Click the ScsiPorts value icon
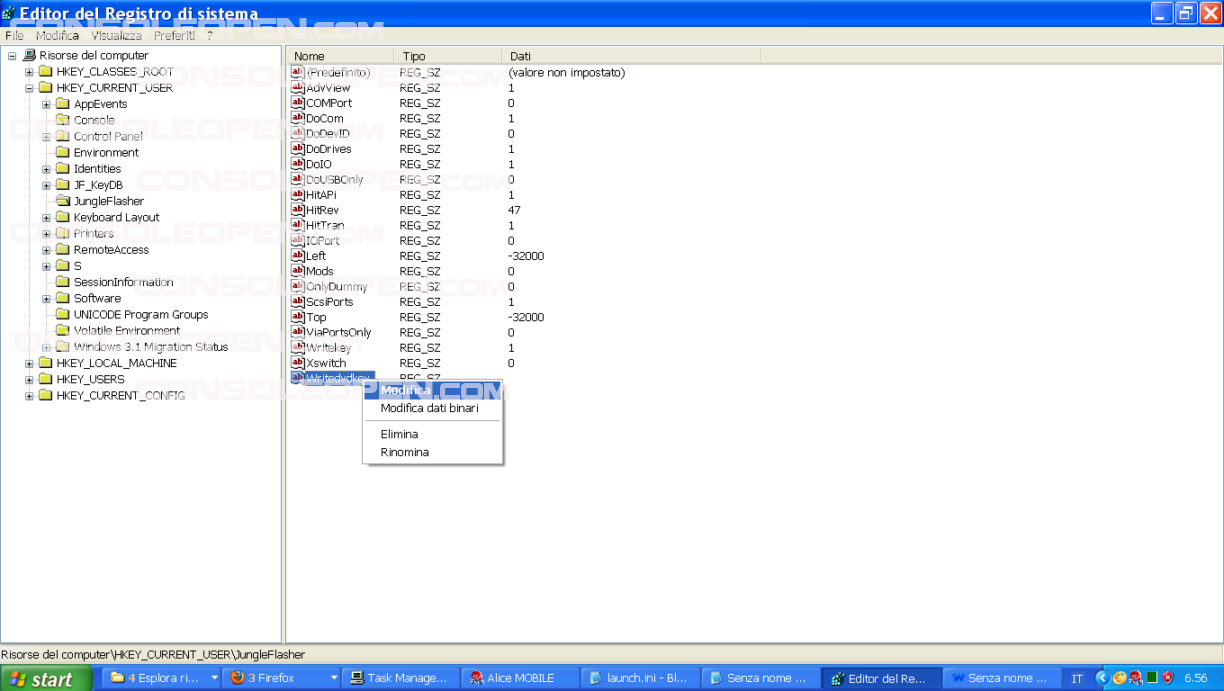The height and width of the screenshot is (691, 1224). click(x=297, y=302)
